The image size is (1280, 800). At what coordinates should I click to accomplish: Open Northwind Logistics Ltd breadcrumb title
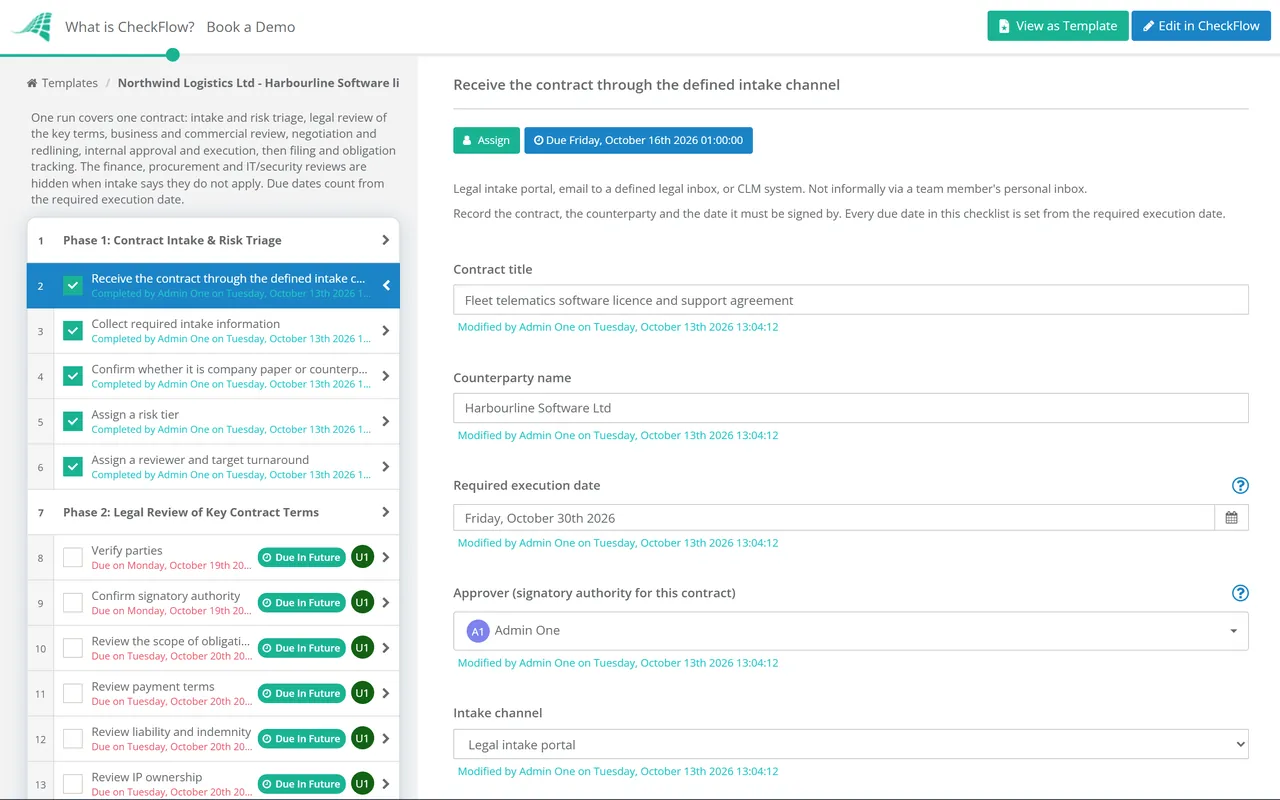(258, 83)
